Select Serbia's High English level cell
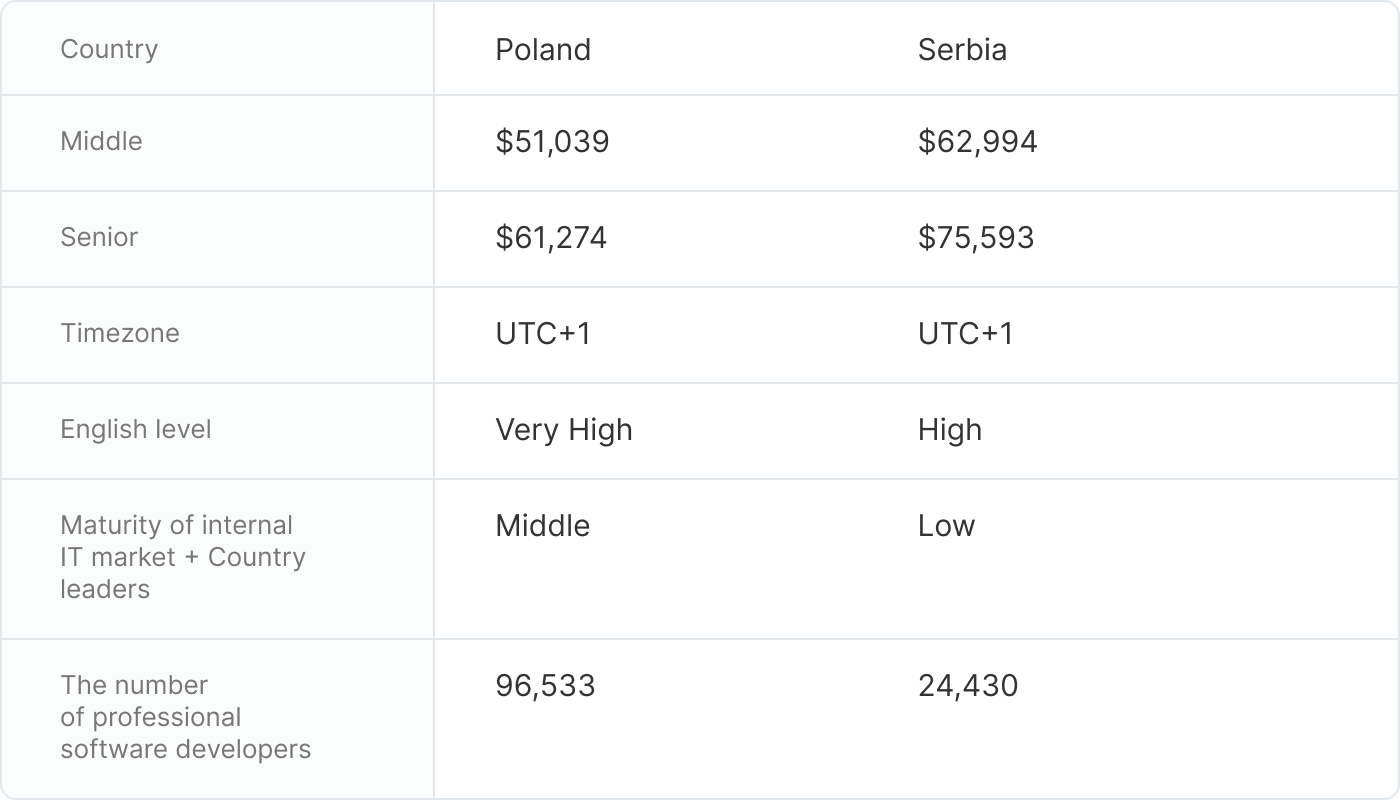Screen dimensions: 1400x800 coord(949,429)
